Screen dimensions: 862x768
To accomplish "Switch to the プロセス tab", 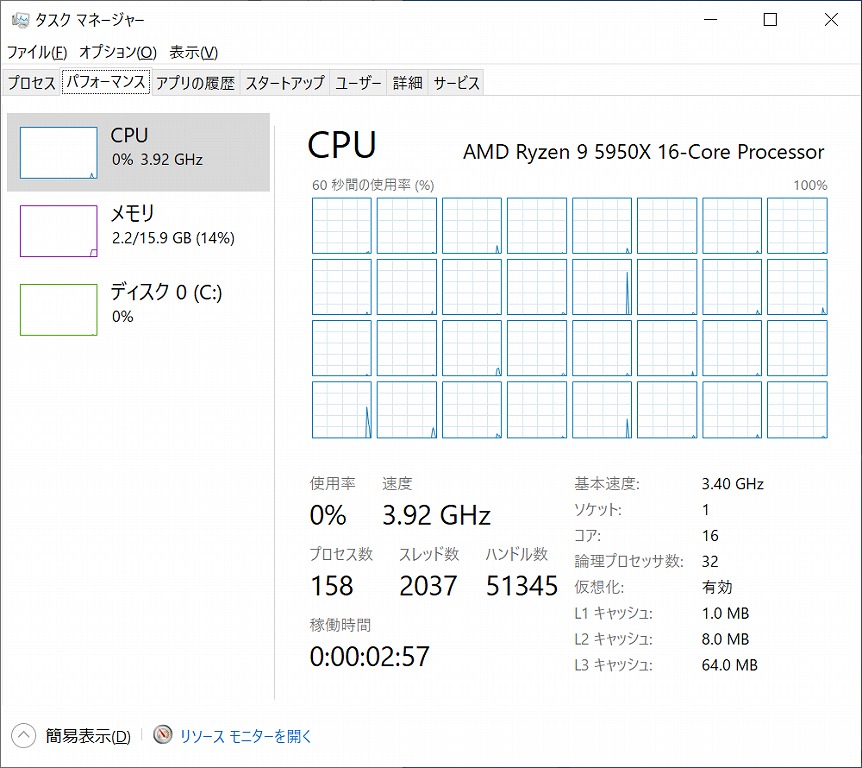I will click(31, 84).
